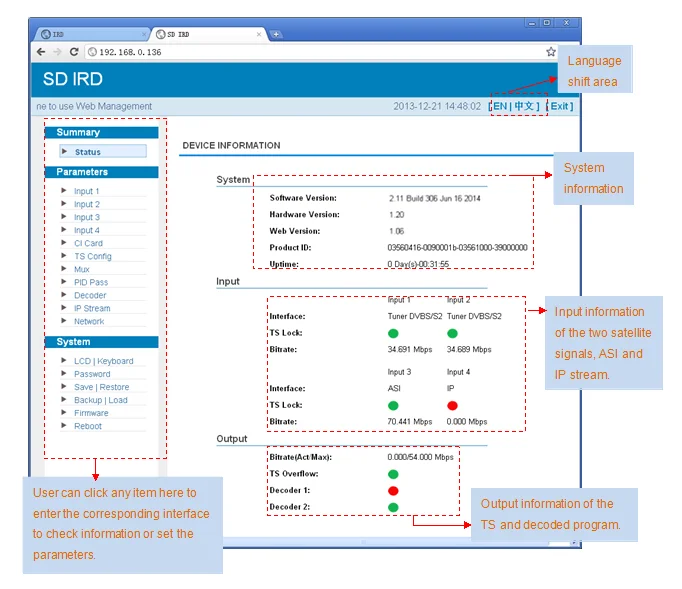Expand the Input 1 arrow in Parameters
Screen dimensions: 682x589
click(x=64, y=190)
